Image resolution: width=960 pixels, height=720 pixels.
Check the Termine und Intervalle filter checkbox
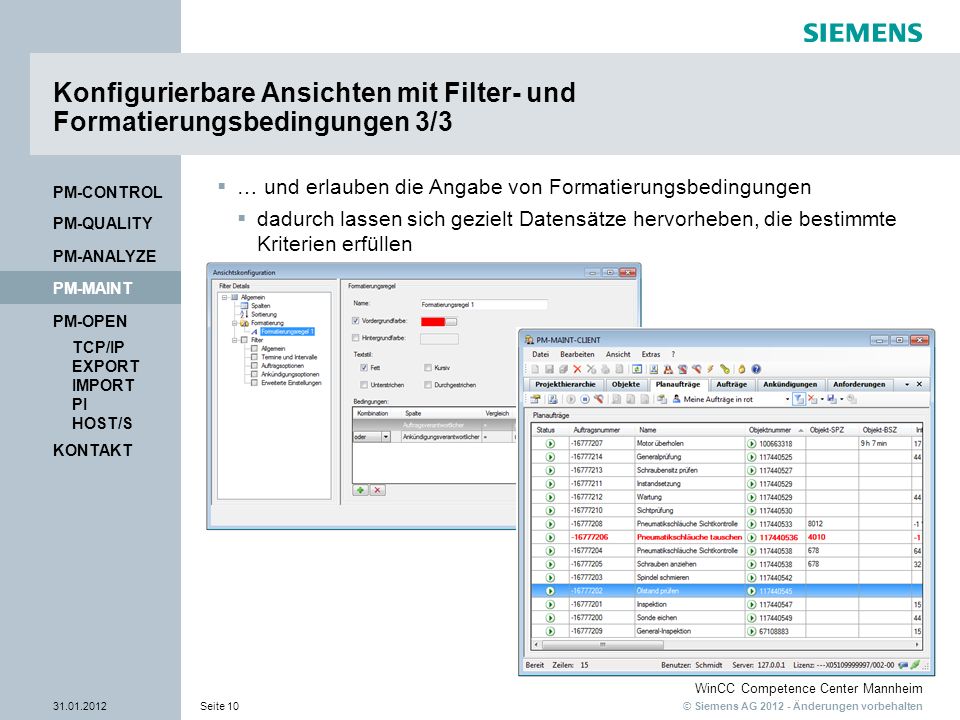point(254,357)
